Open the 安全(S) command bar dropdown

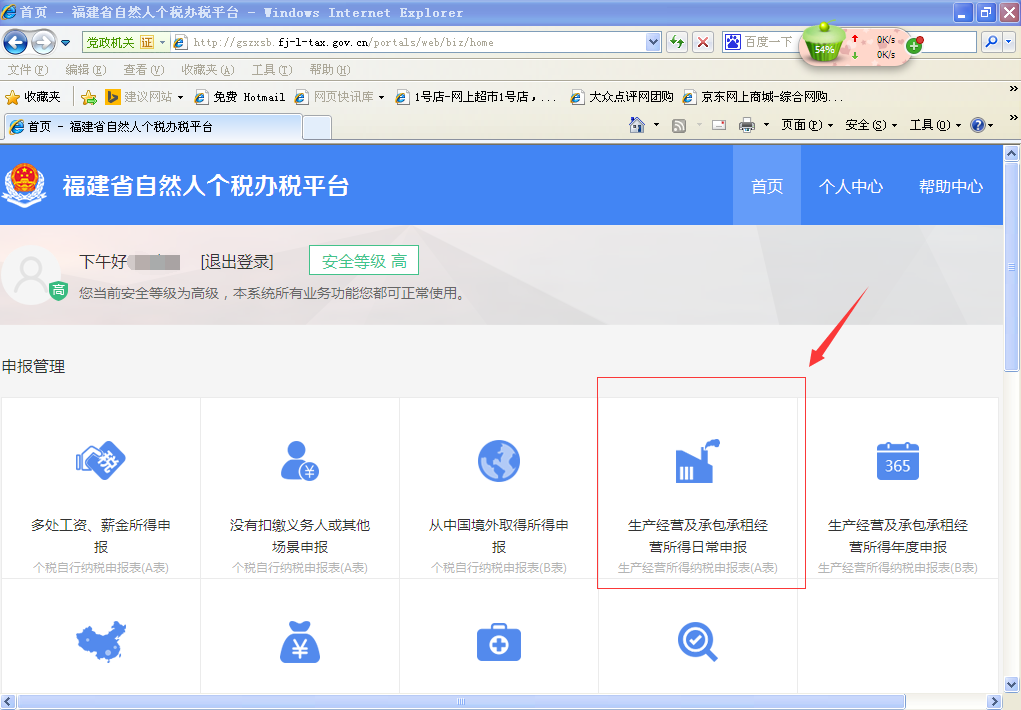[871, 125]
